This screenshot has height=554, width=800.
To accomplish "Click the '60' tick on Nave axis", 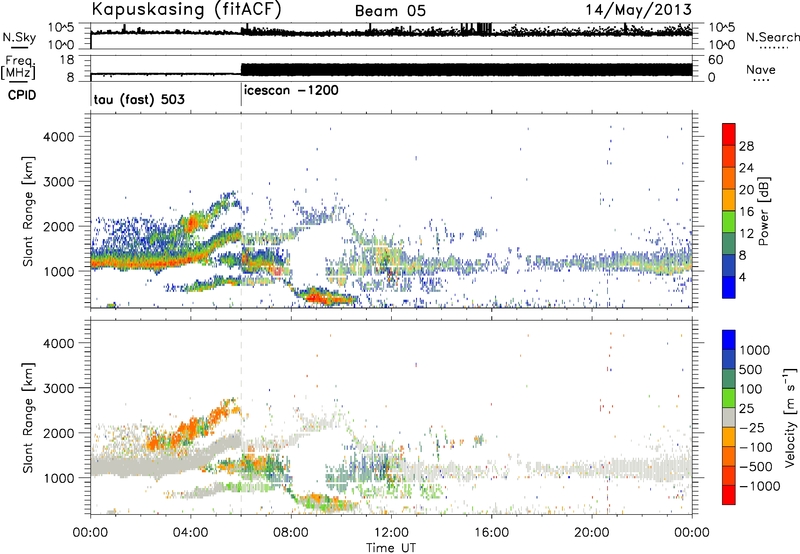I will click(x=715, y=60).
